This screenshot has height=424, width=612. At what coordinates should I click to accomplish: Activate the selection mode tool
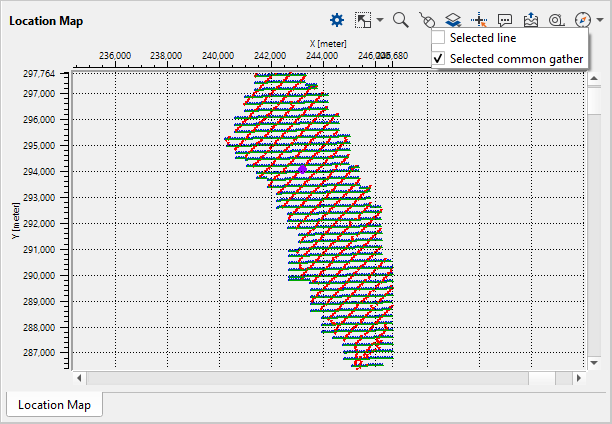click(x=362, y=19)
